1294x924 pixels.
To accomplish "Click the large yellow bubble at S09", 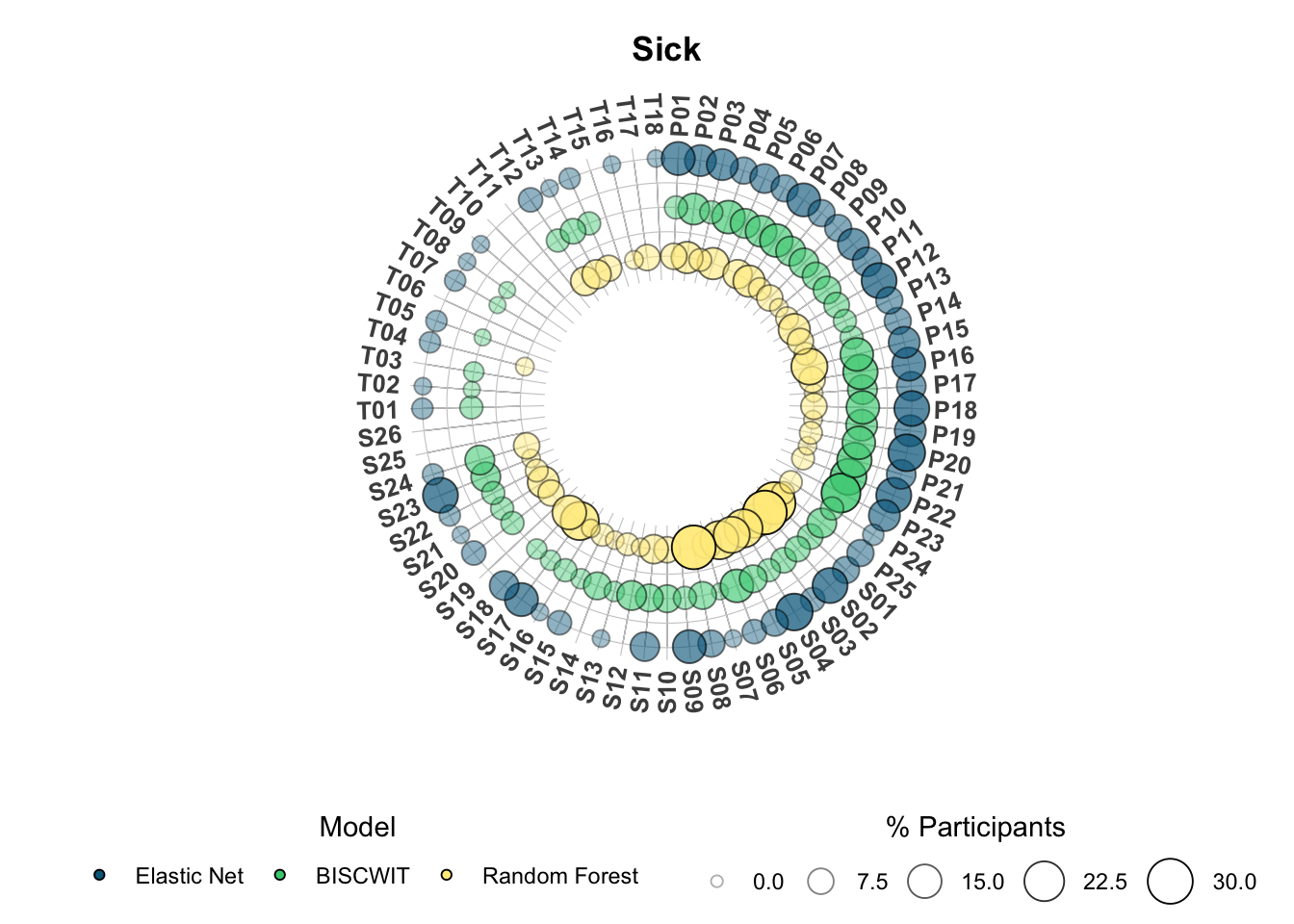I will [692, 546].
